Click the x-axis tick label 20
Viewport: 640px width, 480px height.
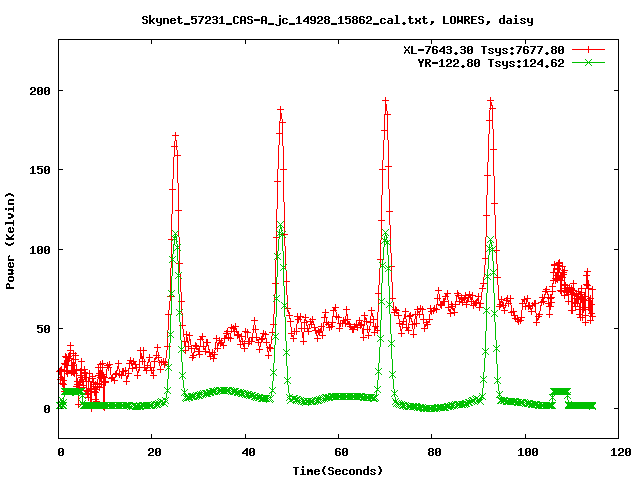(155, 452)
